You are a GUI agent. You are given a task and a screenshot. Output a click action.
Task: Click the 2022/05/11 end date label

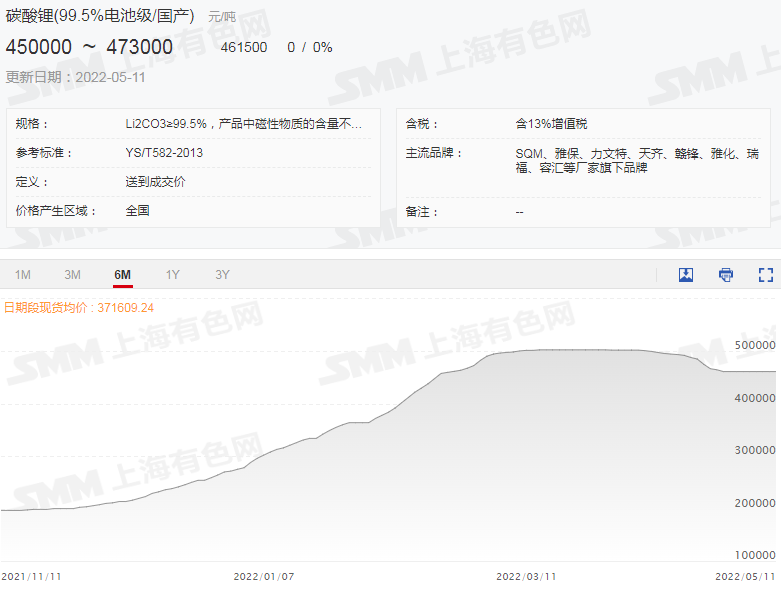pyautogui.click(x=745, y=576)
